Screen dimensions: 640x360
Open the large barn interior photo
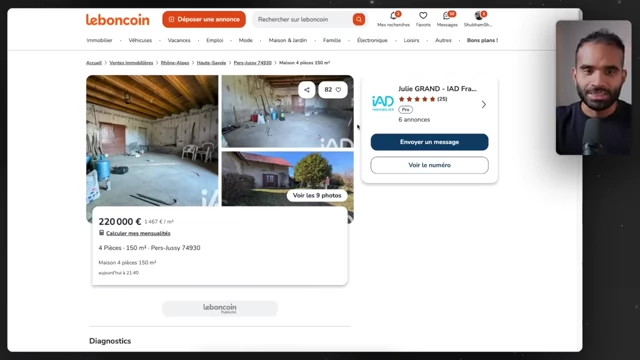click(152, 140)
